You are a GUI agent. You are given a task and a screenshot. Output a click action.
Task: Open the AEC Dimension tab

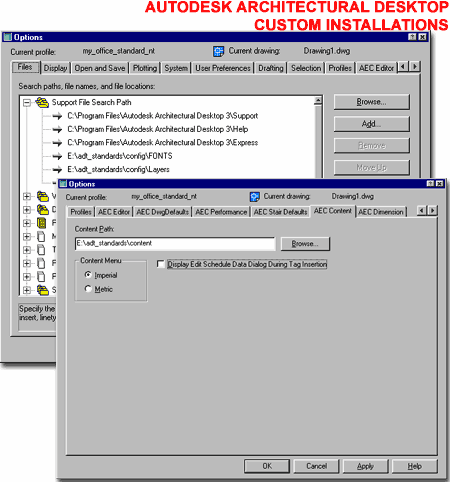pyautogui.click(x=381, y=212)
